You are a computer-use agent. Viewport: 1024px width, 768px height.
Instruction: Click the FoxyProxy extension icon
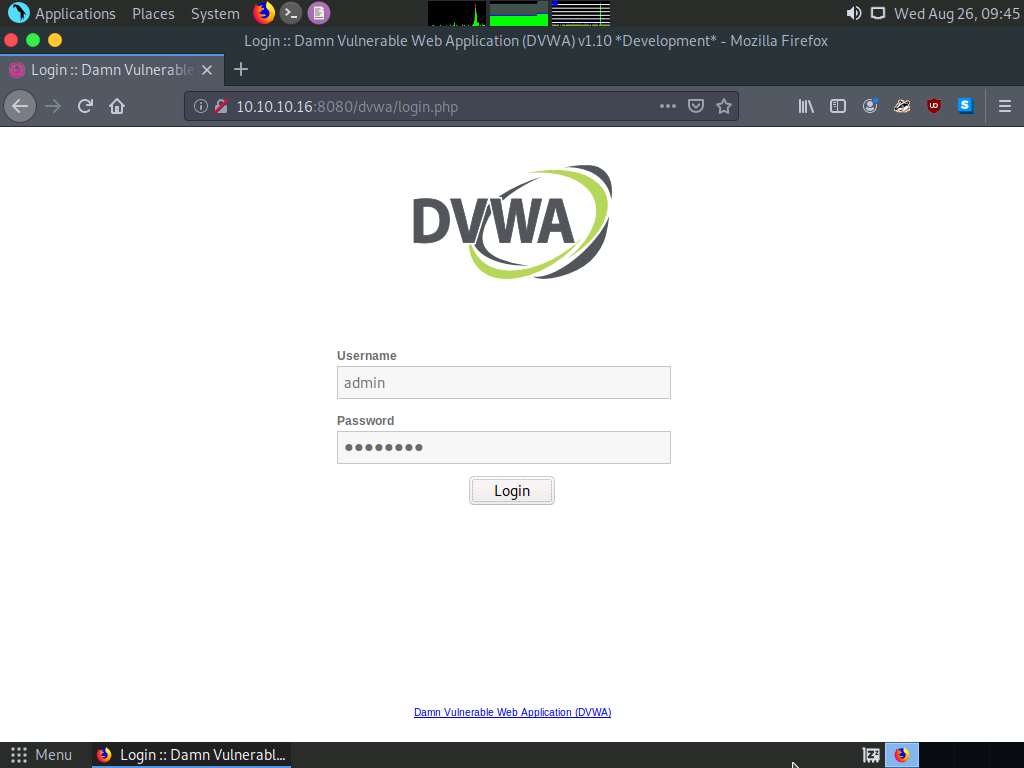(901, 106)
